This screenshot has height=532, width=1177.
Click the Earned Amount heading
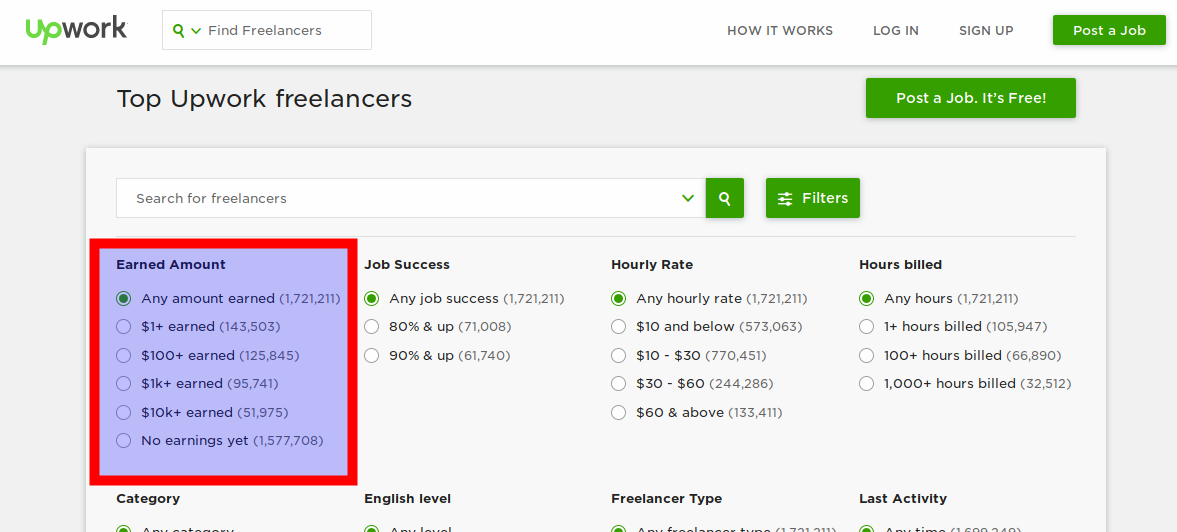171,265
